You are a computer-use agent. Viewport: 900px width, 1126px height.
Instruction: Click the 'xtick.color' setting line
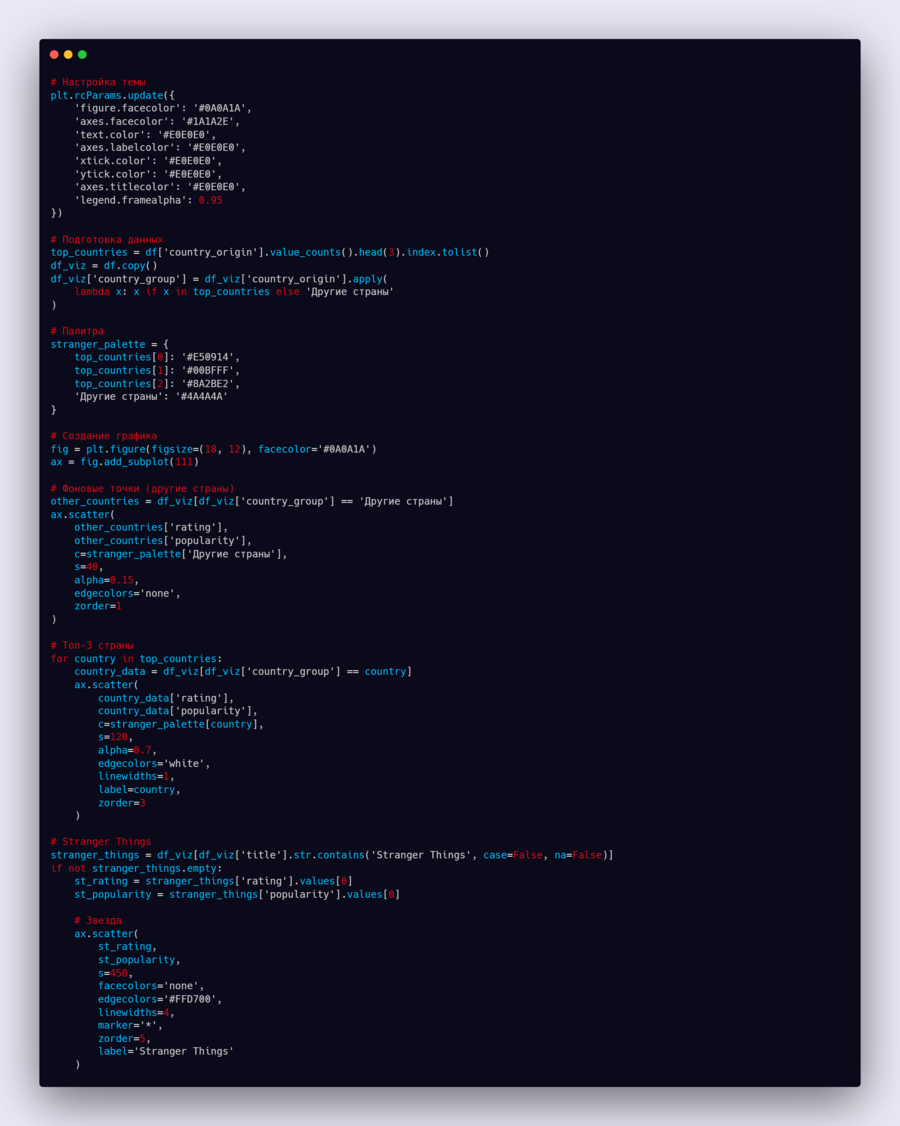point(148,161)
